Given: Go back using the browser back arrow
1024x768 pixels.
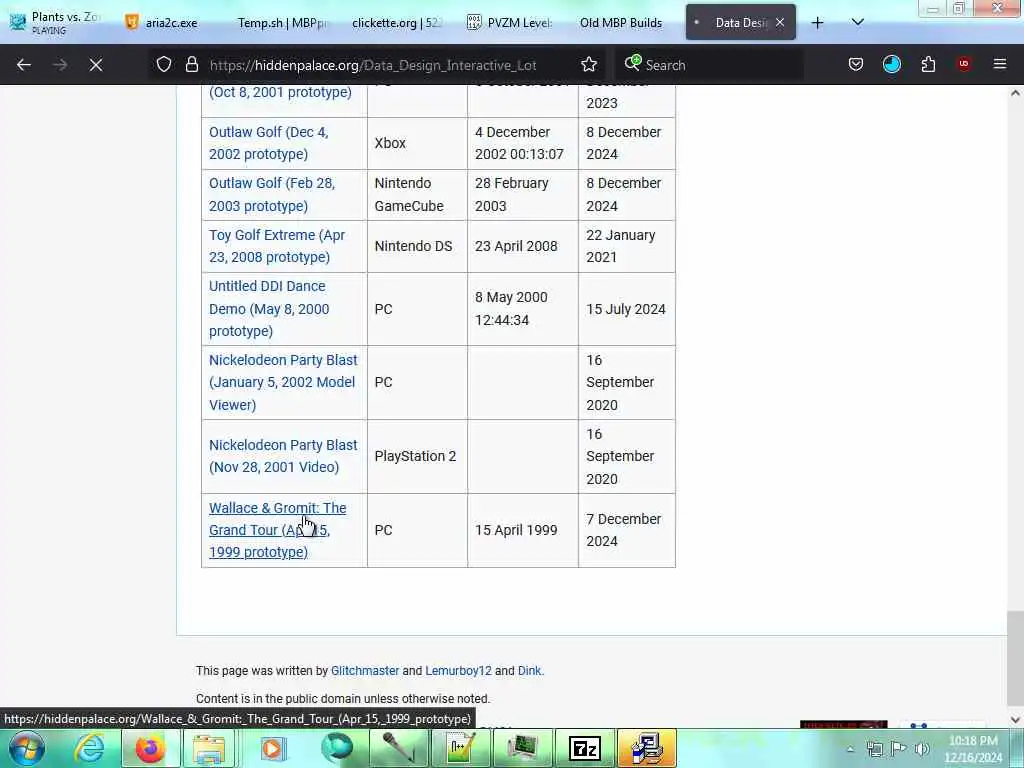Looking at the screenshot, I should 24,65.
